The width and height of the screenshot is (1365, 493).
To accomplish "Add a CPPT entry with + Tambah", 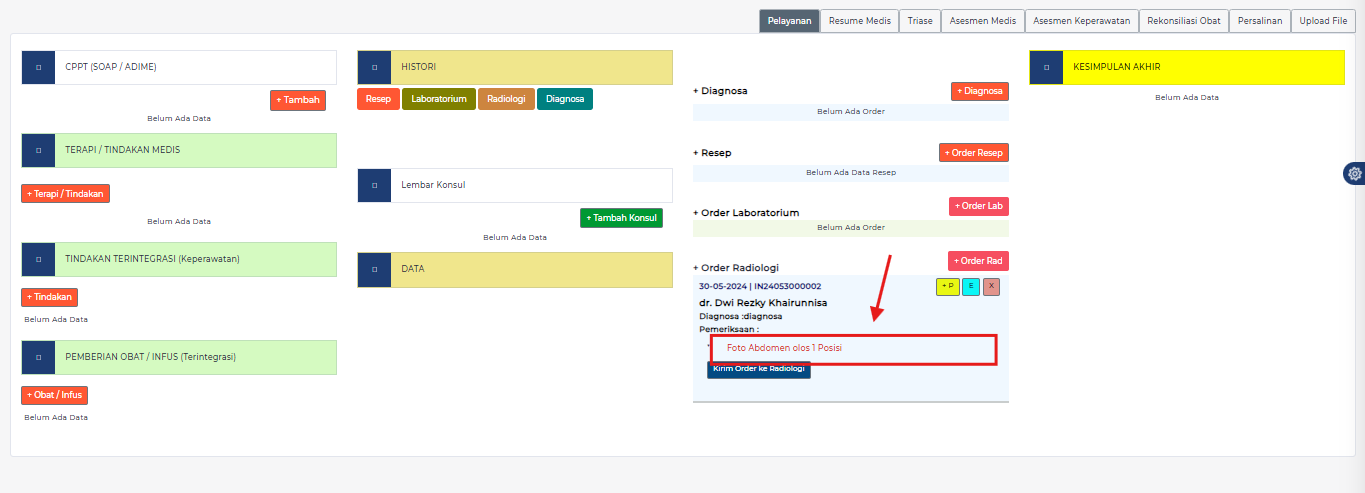I will point(297,100).
